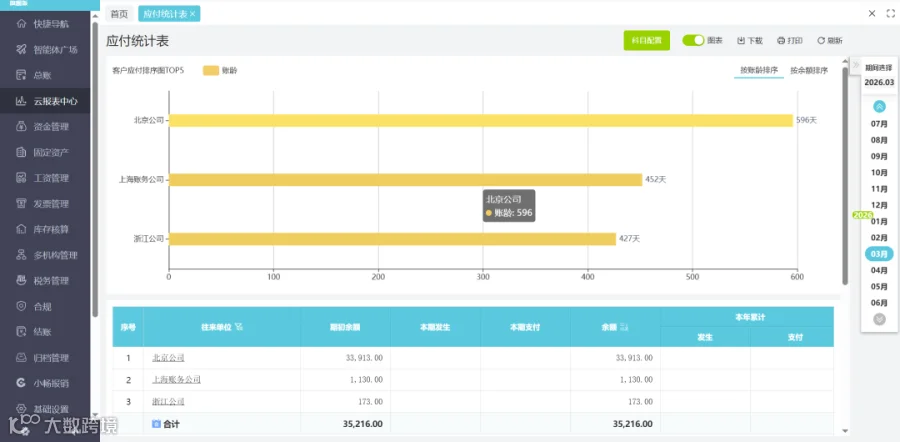900x442 pixels.
Task: Close the 应付统计表 tab
Action: pyautogui.click(x=192, y=14)
